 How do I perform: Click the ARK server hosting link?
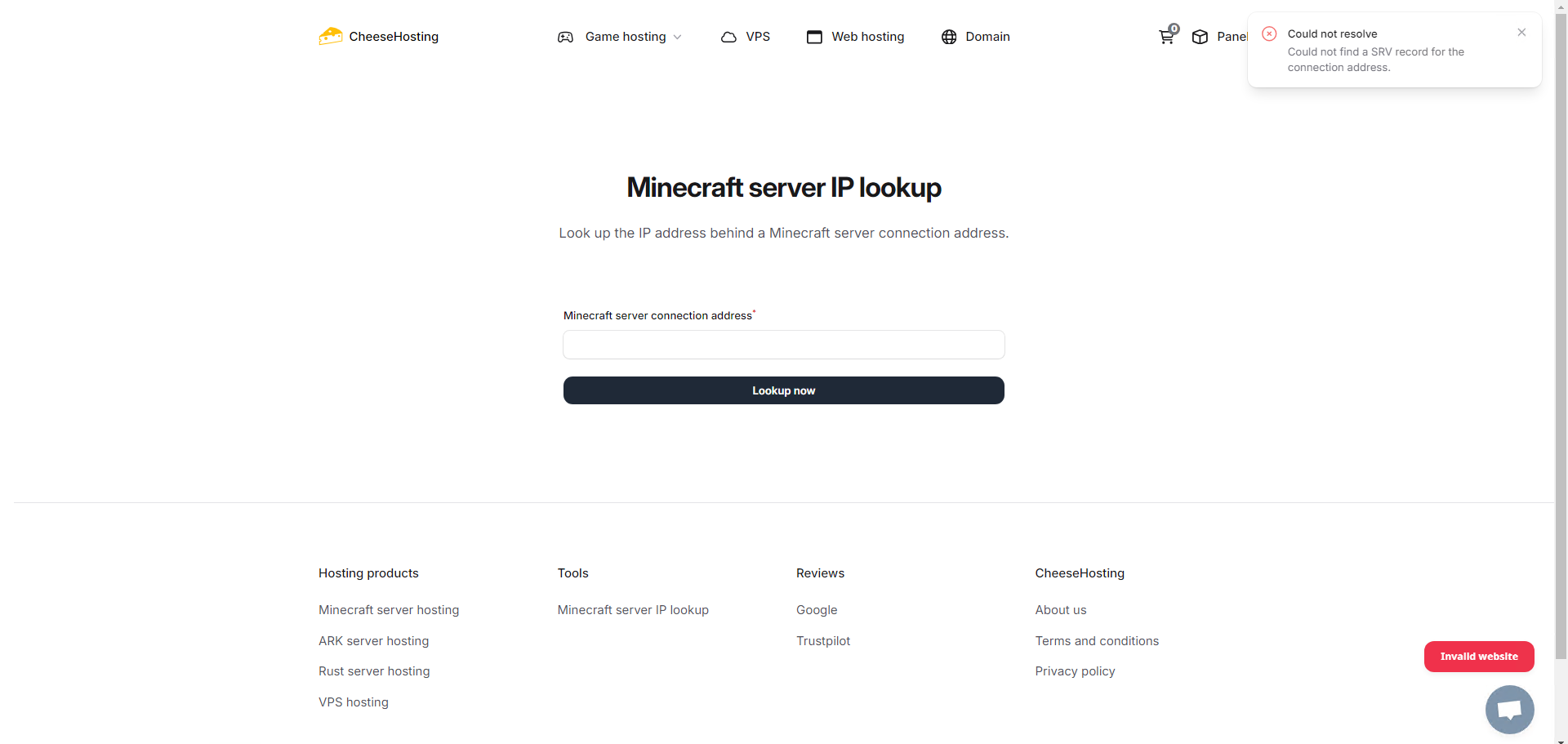pos(373,641)
